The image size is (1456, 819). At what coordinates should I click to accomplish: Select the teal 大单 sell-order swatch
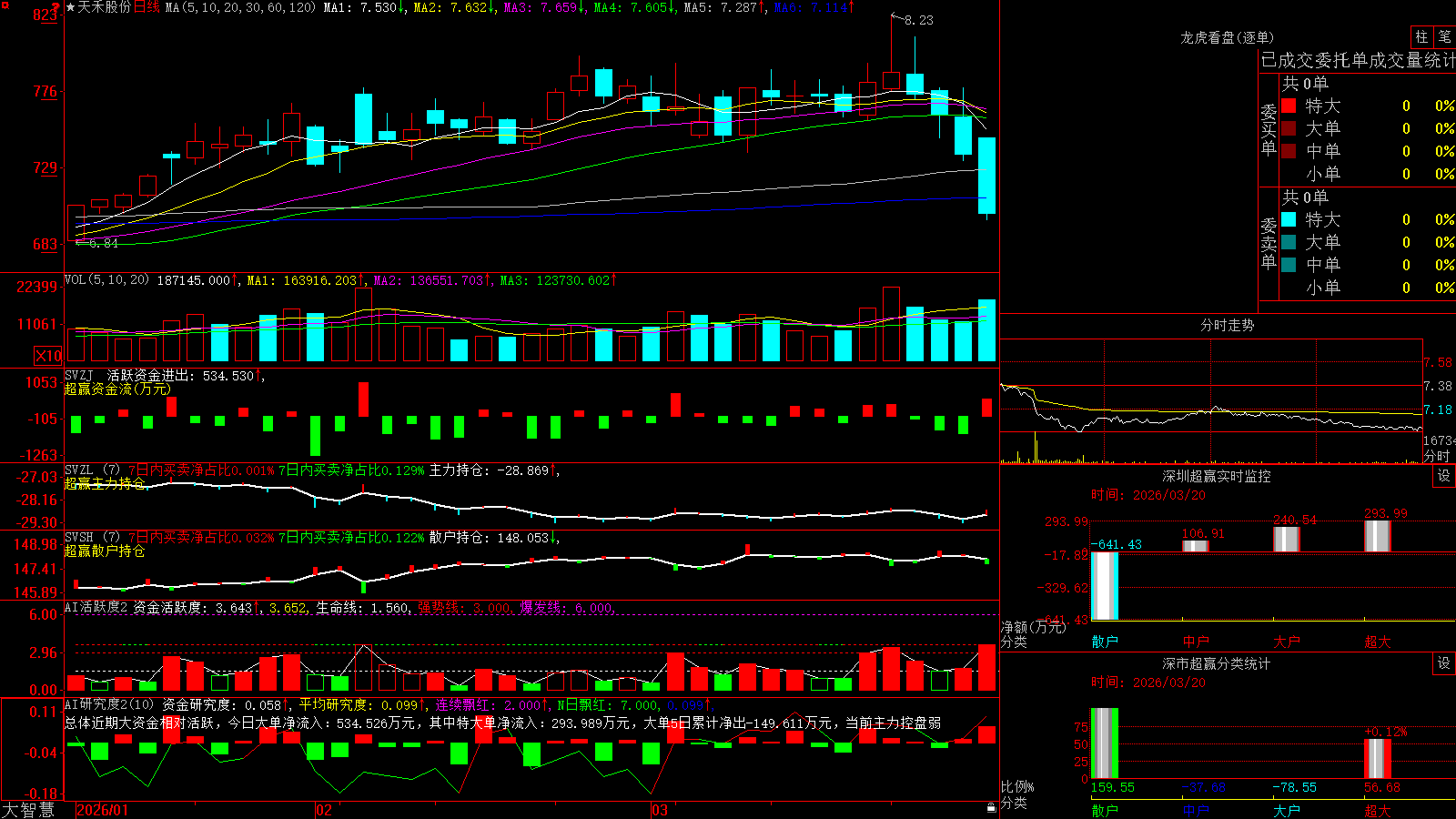1289,242
